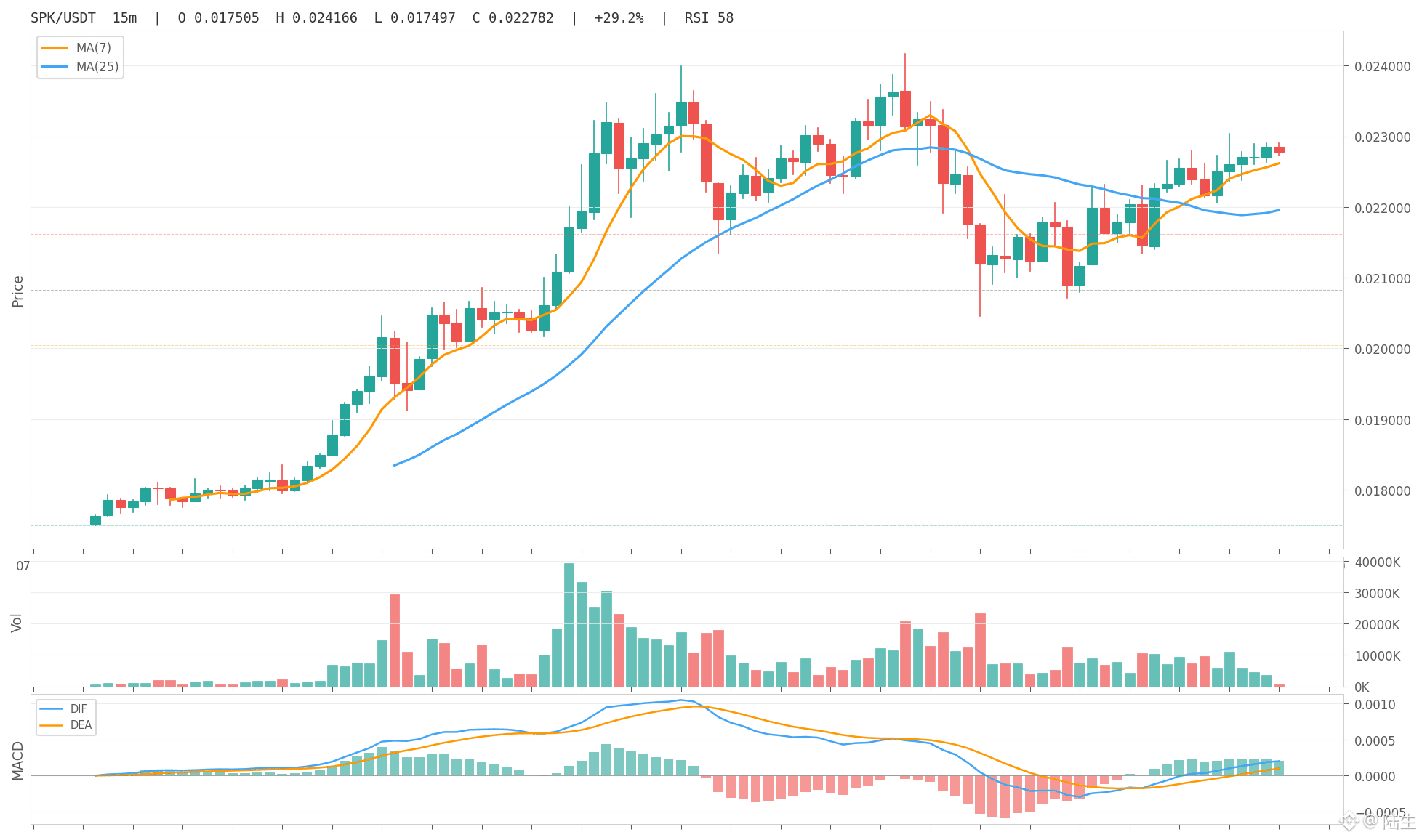
Task: Click the 40000K volume tick label
Action: [x=1377, y=562]
